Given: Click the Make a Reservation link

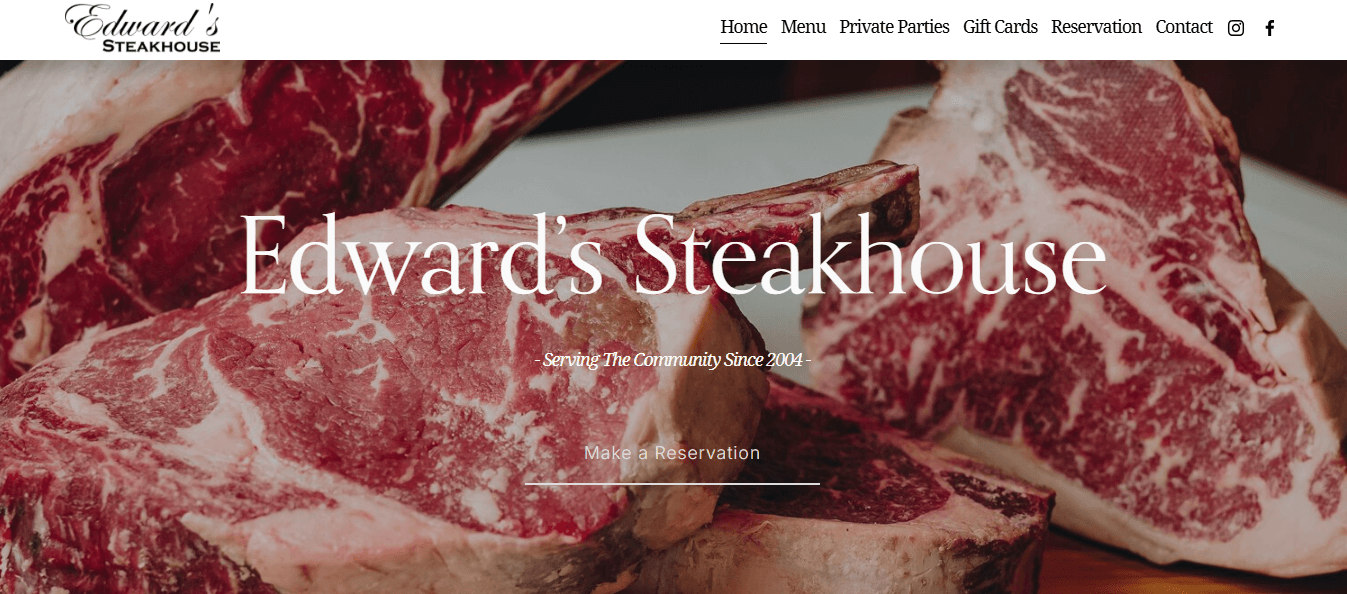Looking at the screenshot, I should [672, 453].
